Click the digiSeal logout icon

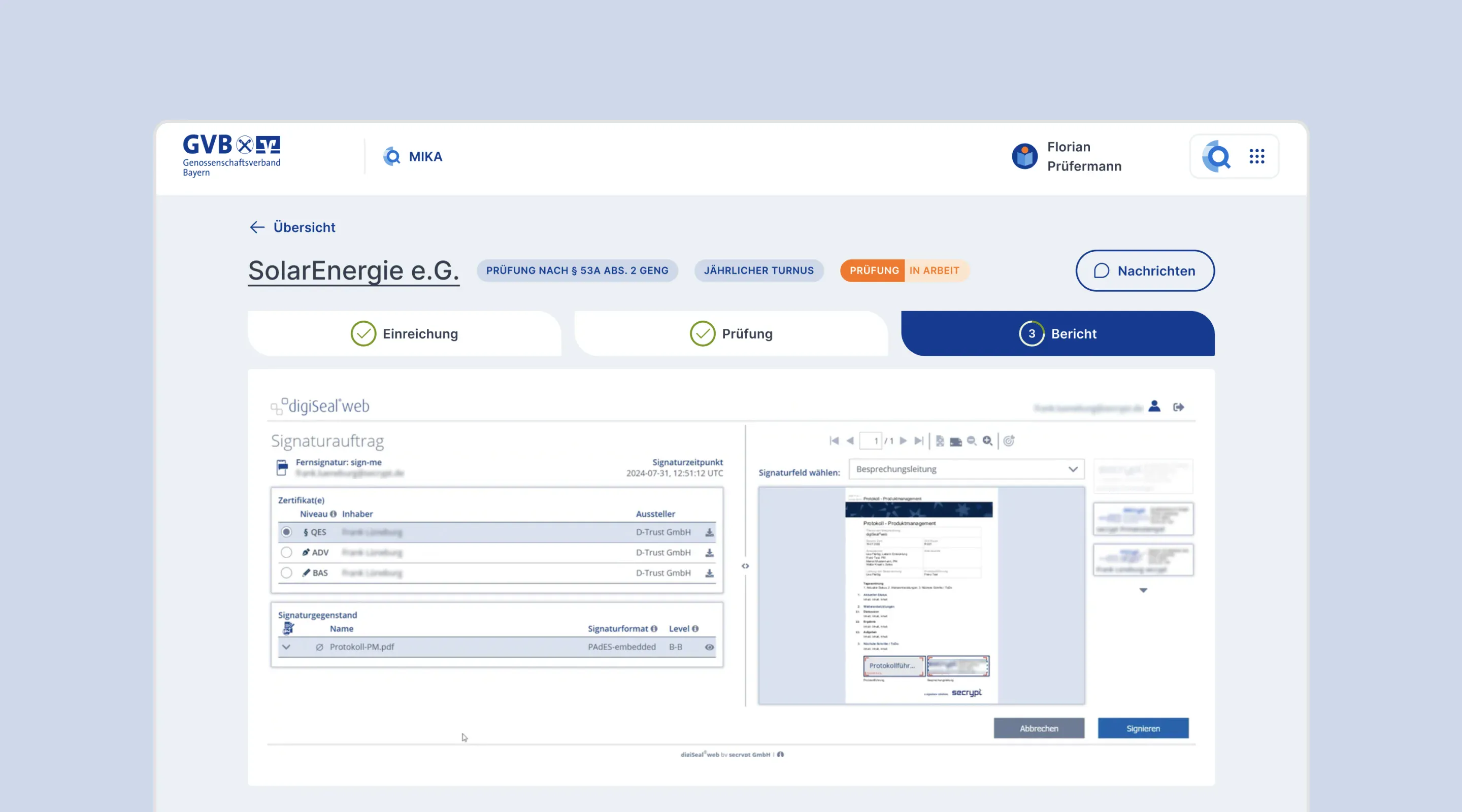1178,407
